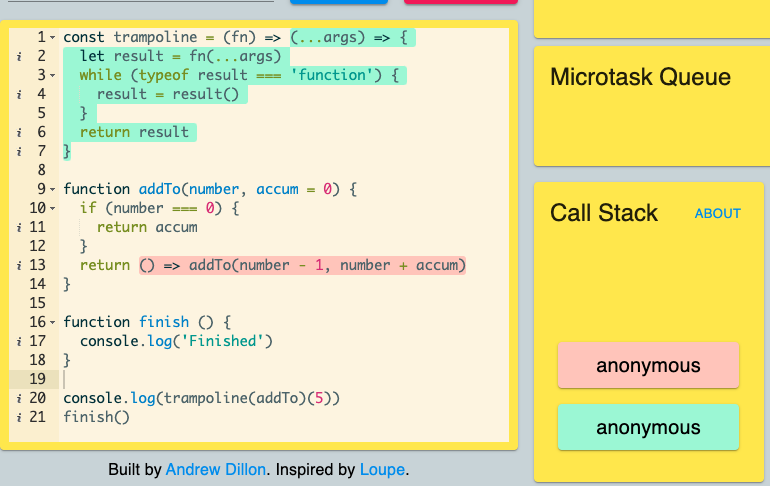Fold the if block on line 10

tap(53, 209)
